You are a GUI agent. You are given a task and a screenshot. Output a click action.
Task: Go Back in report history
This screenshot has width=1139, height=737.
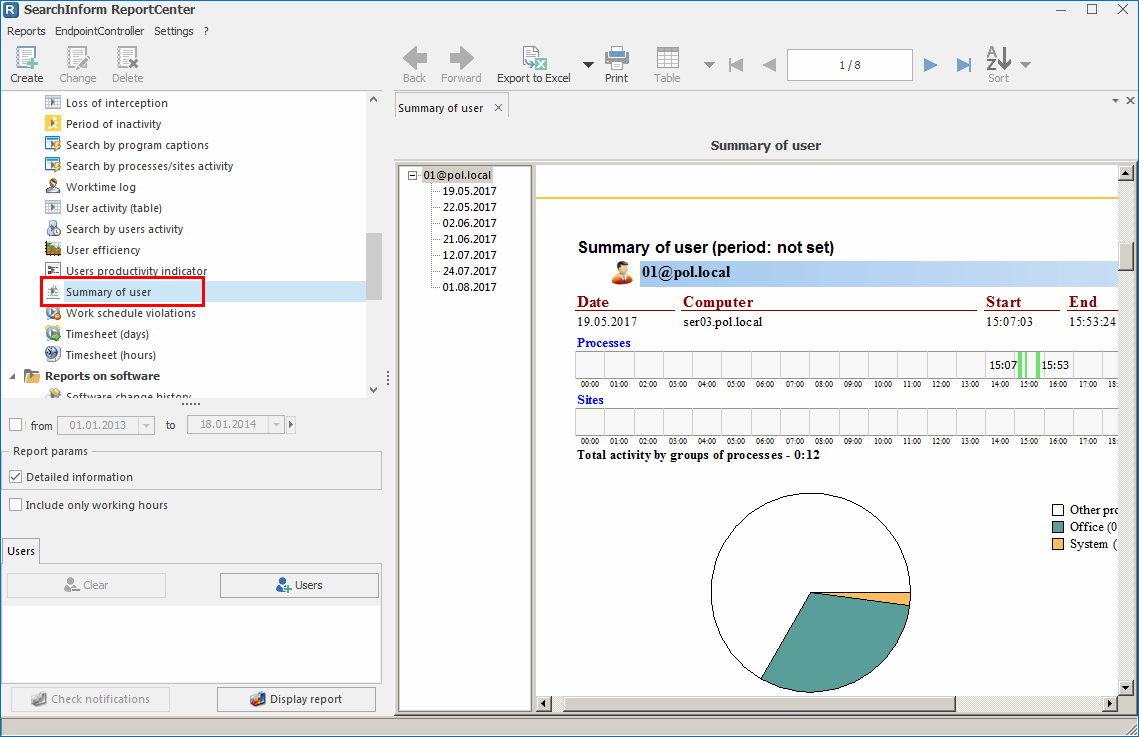[x=415, y=58]
